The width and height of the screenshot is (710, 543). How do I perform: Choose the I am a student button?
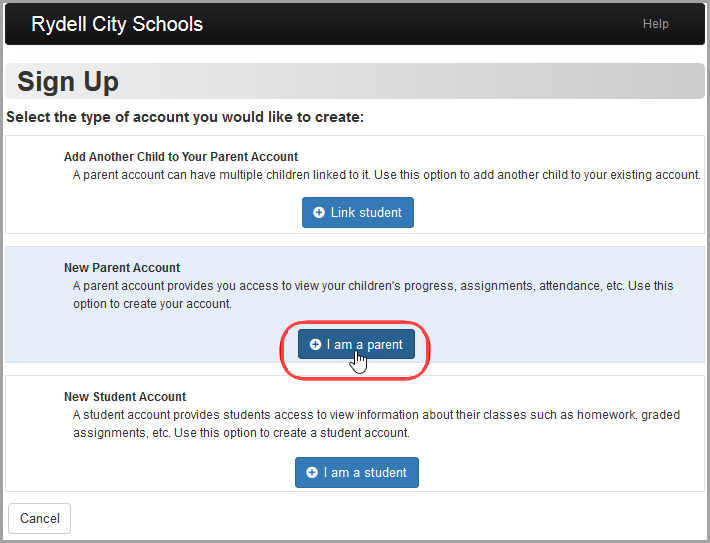coord(357,472)
